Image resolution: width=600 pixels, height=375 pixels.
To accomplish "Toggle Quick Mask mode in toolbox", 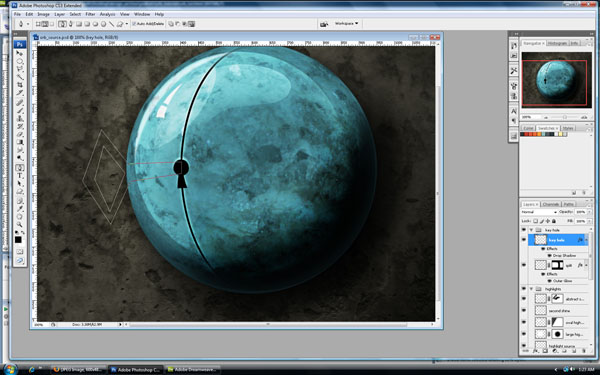I will click(x=20, y=252).
